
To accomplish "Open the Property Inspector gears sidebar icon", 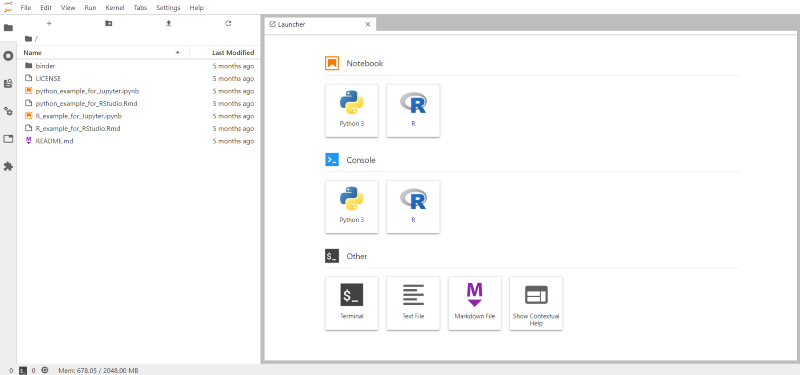I will 8,111.
